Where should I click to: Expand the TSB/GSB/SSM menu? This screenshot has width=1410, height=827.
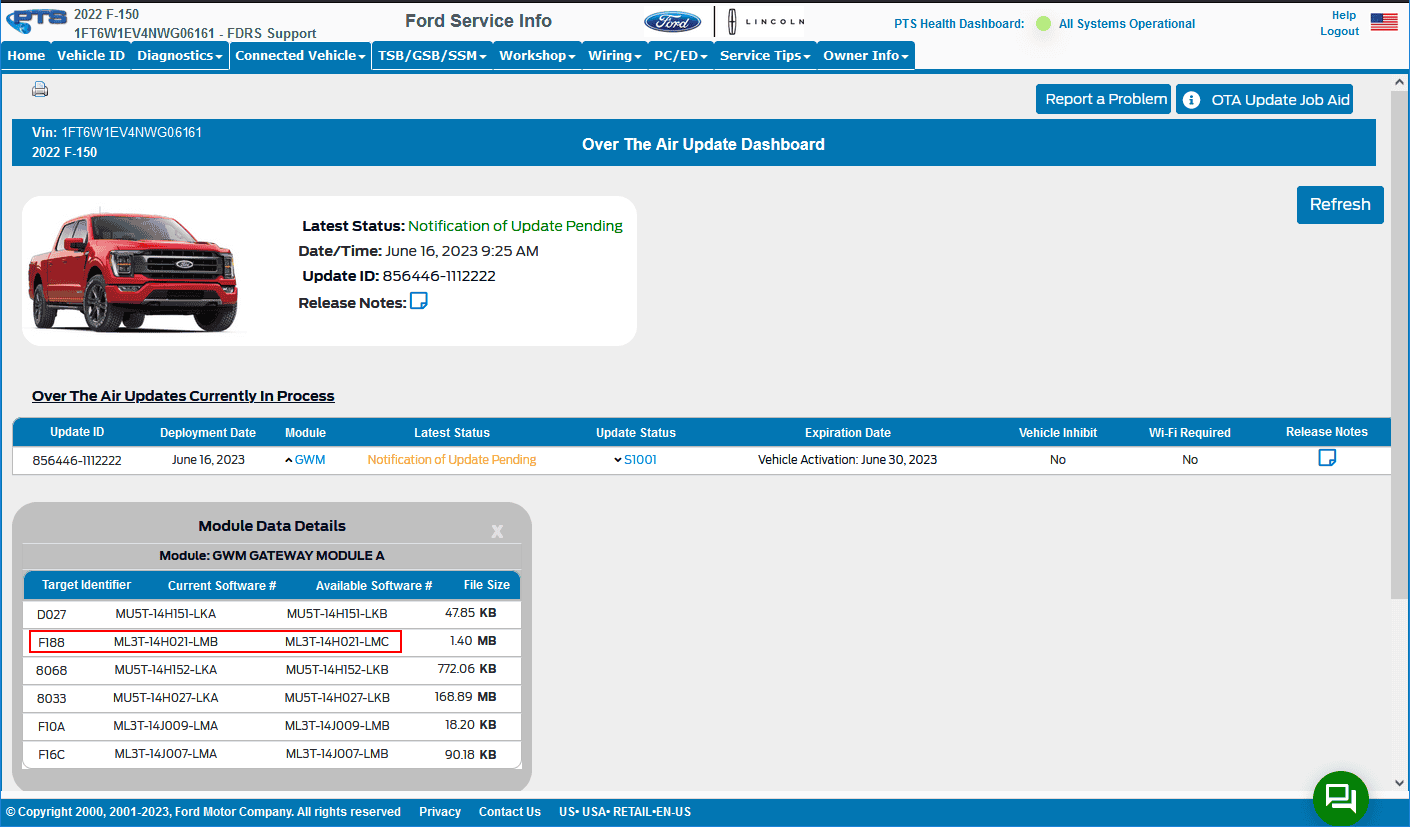pyautogui.click(x=432, y=56)
